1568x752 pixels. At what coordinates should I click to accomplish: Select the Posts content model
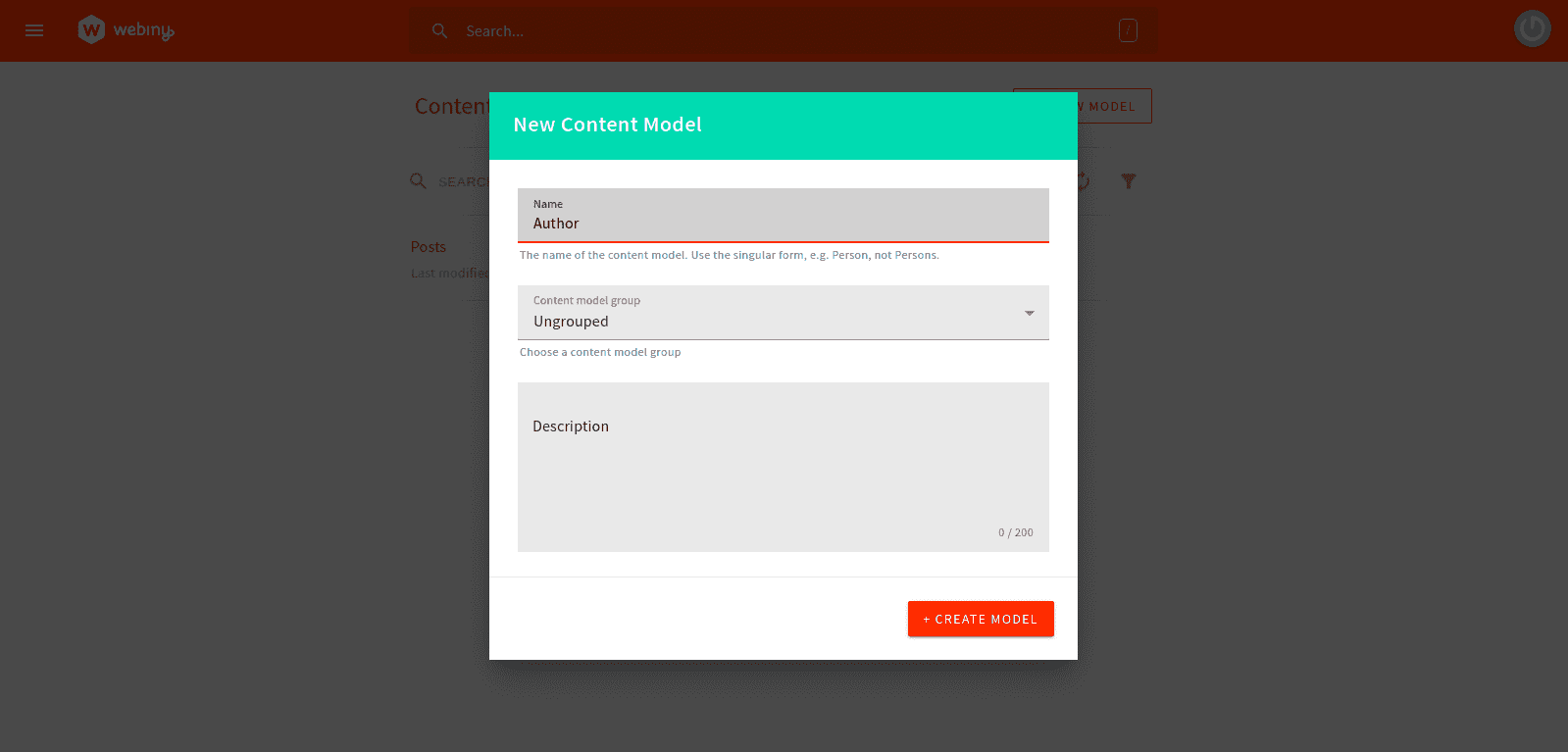point(428,246)
